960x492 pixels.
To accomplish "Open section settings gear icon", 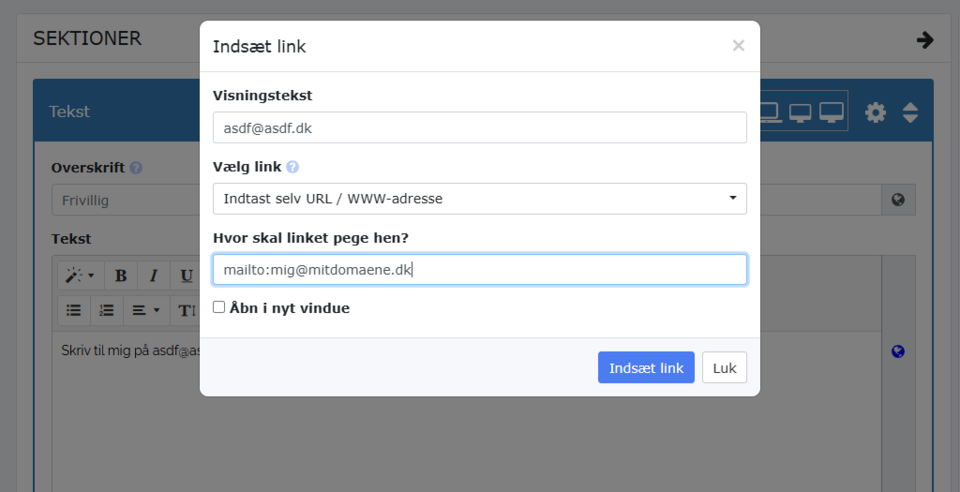I will 875,112.
